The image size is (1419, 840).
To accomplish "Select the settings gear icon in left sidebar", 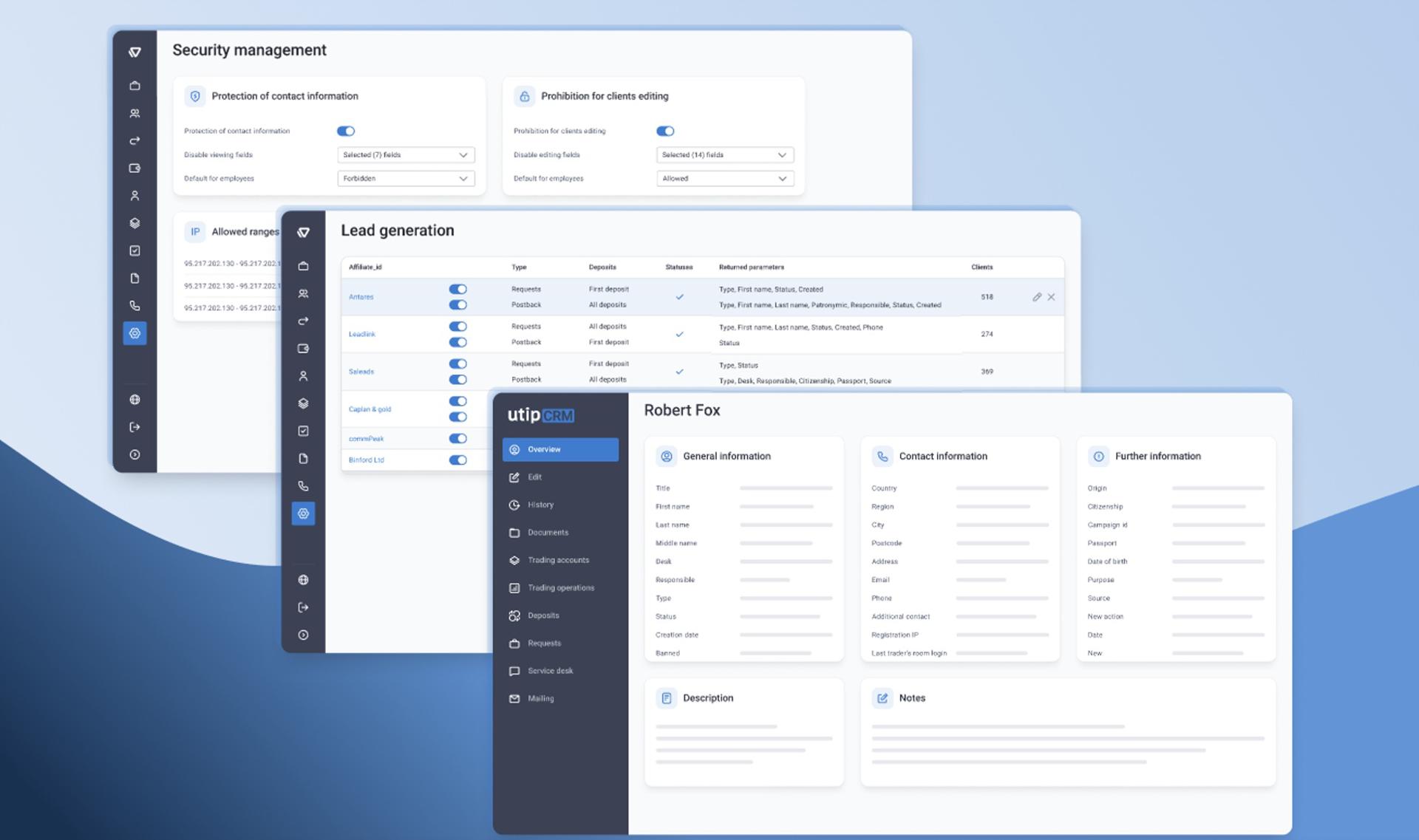I will tap(135, 333).
